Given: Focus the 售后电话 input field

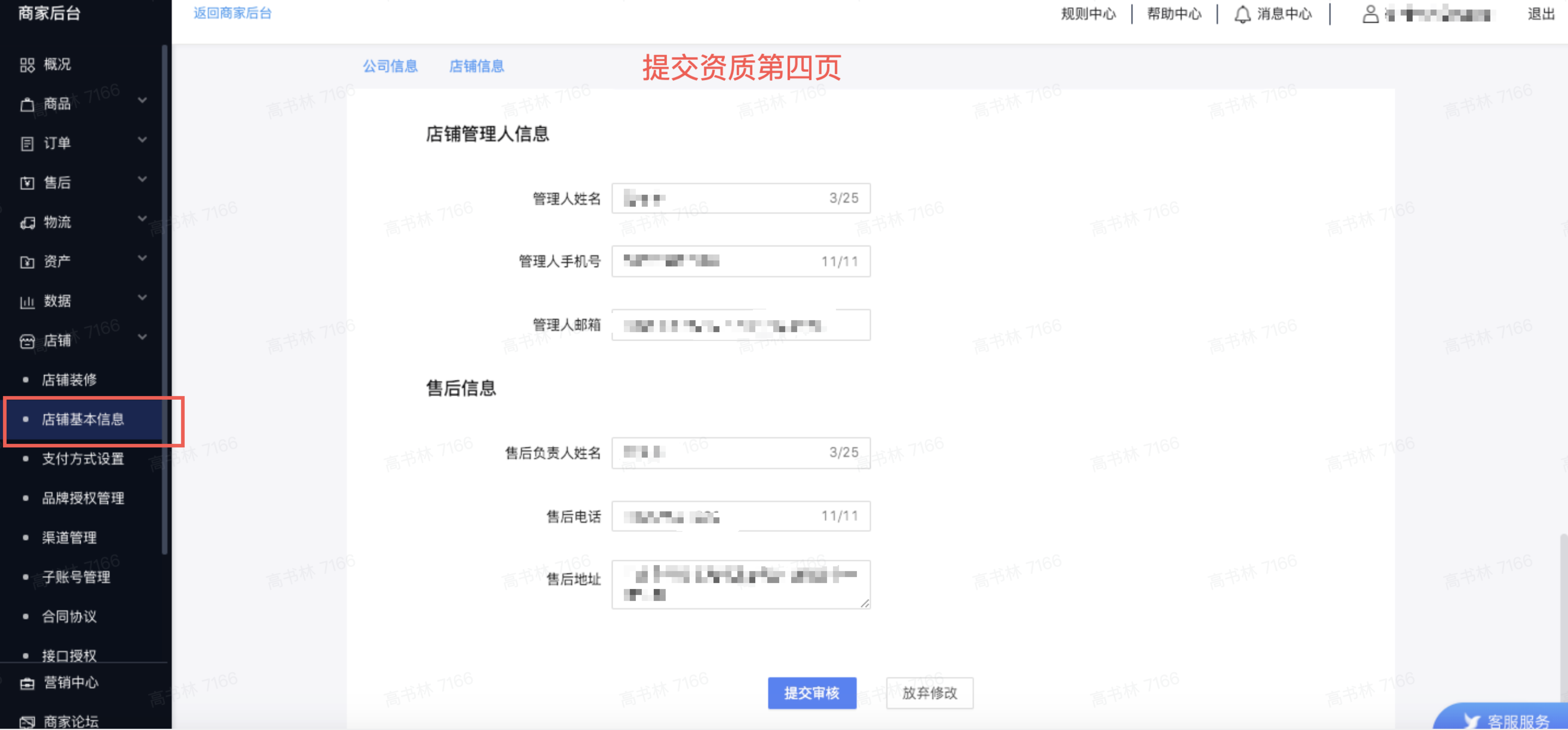Looking at the screenshot, I should point(741,516).
